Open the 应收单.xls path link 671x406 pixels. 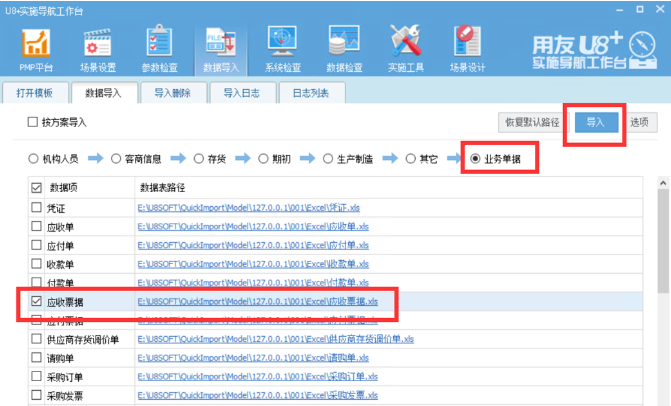(253, 227)
